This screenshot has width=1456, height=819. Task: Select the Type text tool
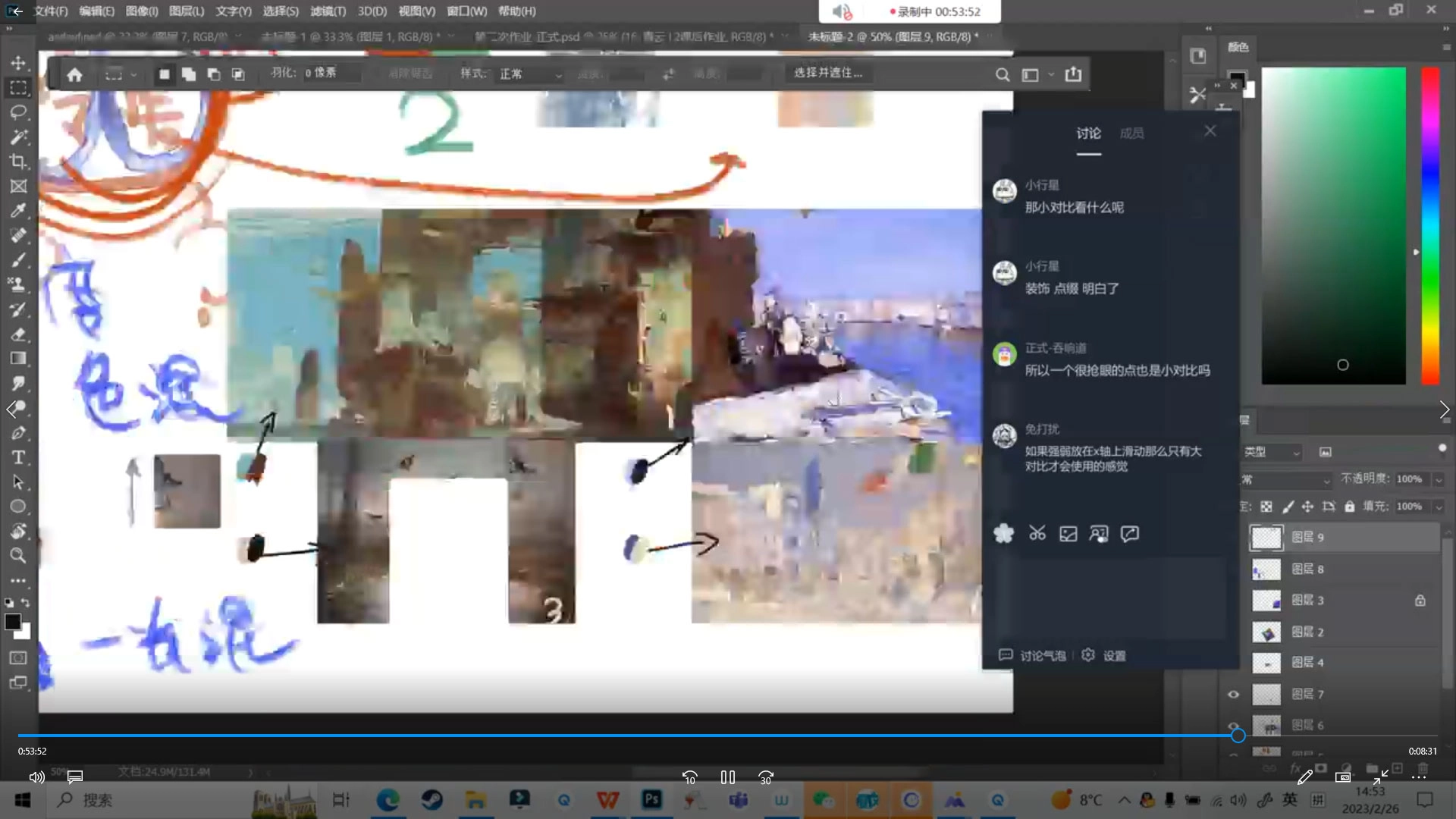[18, 457]
